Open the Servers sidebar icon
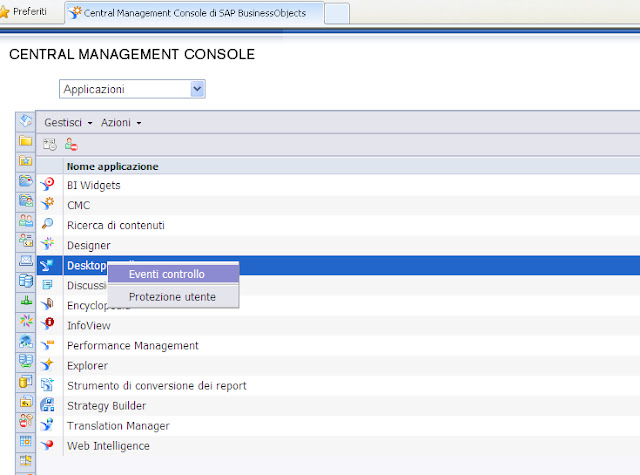The width and height of the screenshot is (640, 475). (x=26, y=280)
